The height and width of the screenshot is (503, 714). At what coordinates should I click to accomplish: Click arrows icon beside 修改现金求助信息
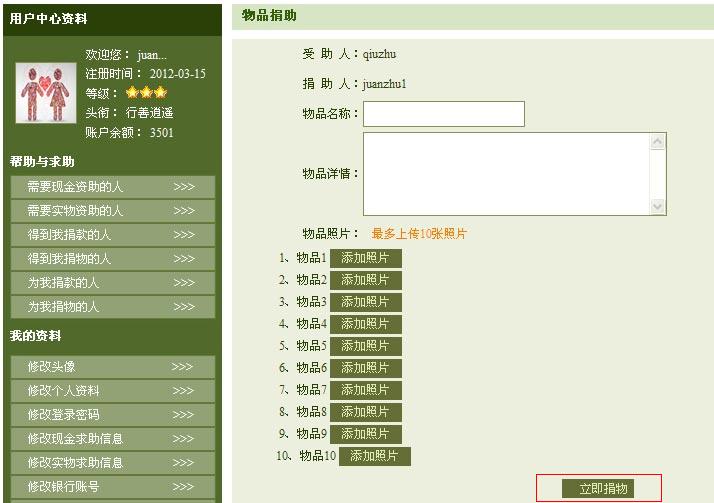(183, 439)
